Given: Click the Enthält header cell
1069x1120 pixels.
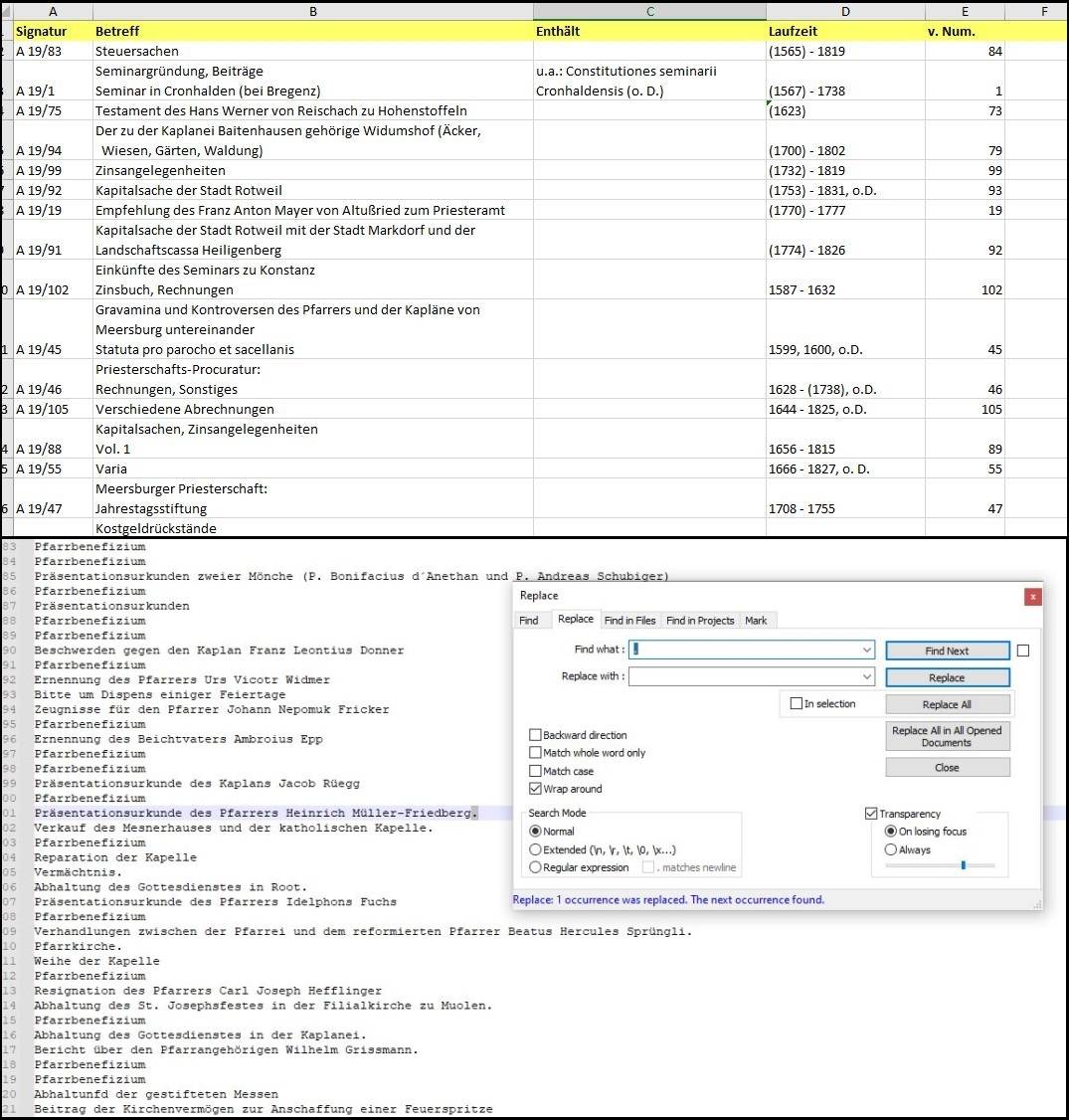Looking at the screenshot, I should coord(649,32).
